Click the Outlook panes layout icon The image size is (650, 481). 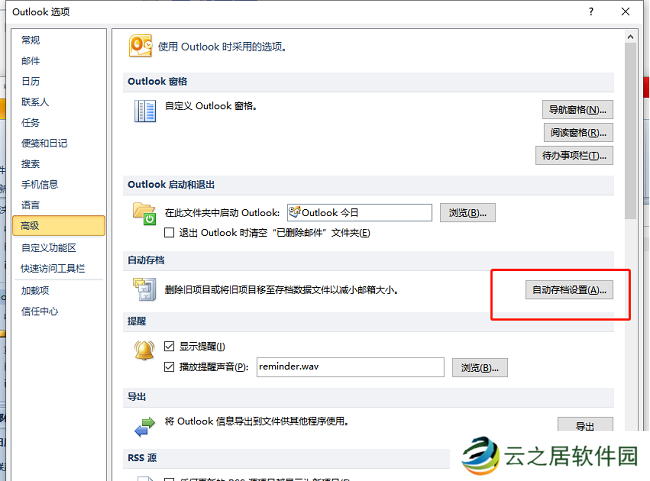coord(145,111)
